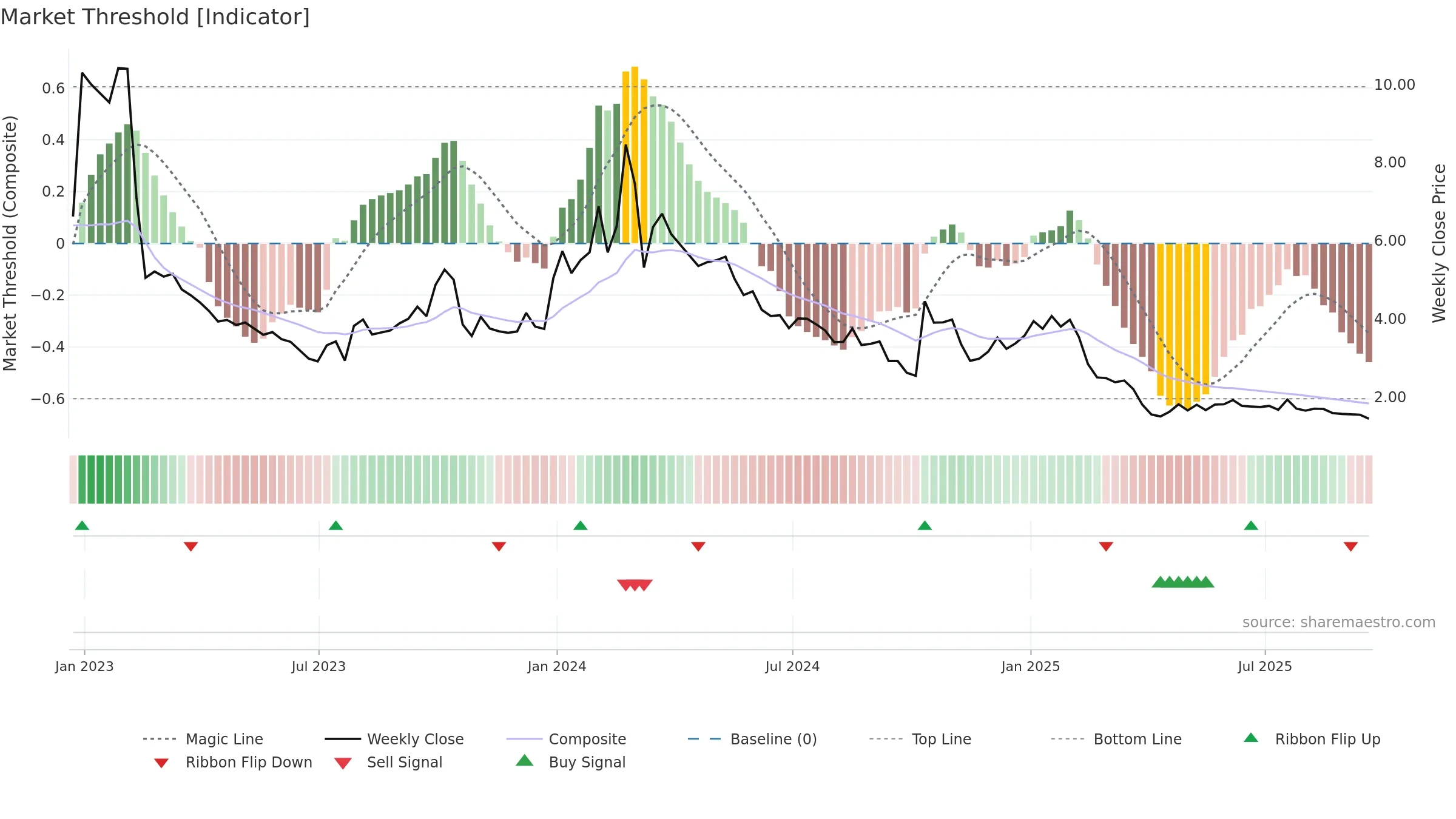Click the 0.6 tick on left axis
This screenshot has height=819, width=1456.
coord(53,89)
